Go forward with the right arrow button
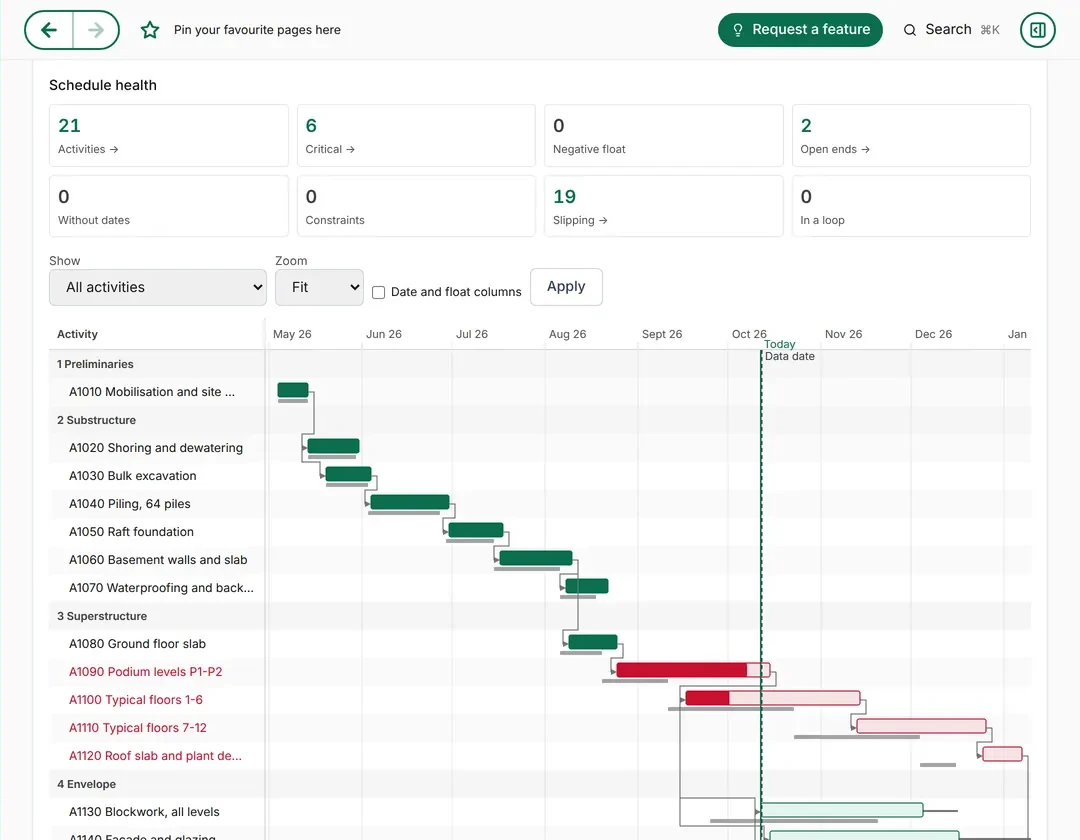Viewport: 1080px width, 840px height. (x=96, y=30)
